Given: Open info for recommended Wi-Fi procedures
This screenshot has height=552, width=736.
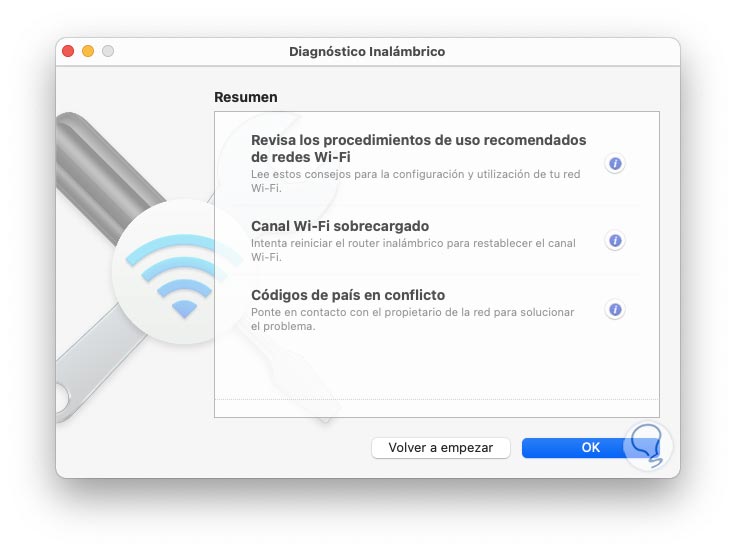Looking at the screenshot, I should (x=615, y=164).
